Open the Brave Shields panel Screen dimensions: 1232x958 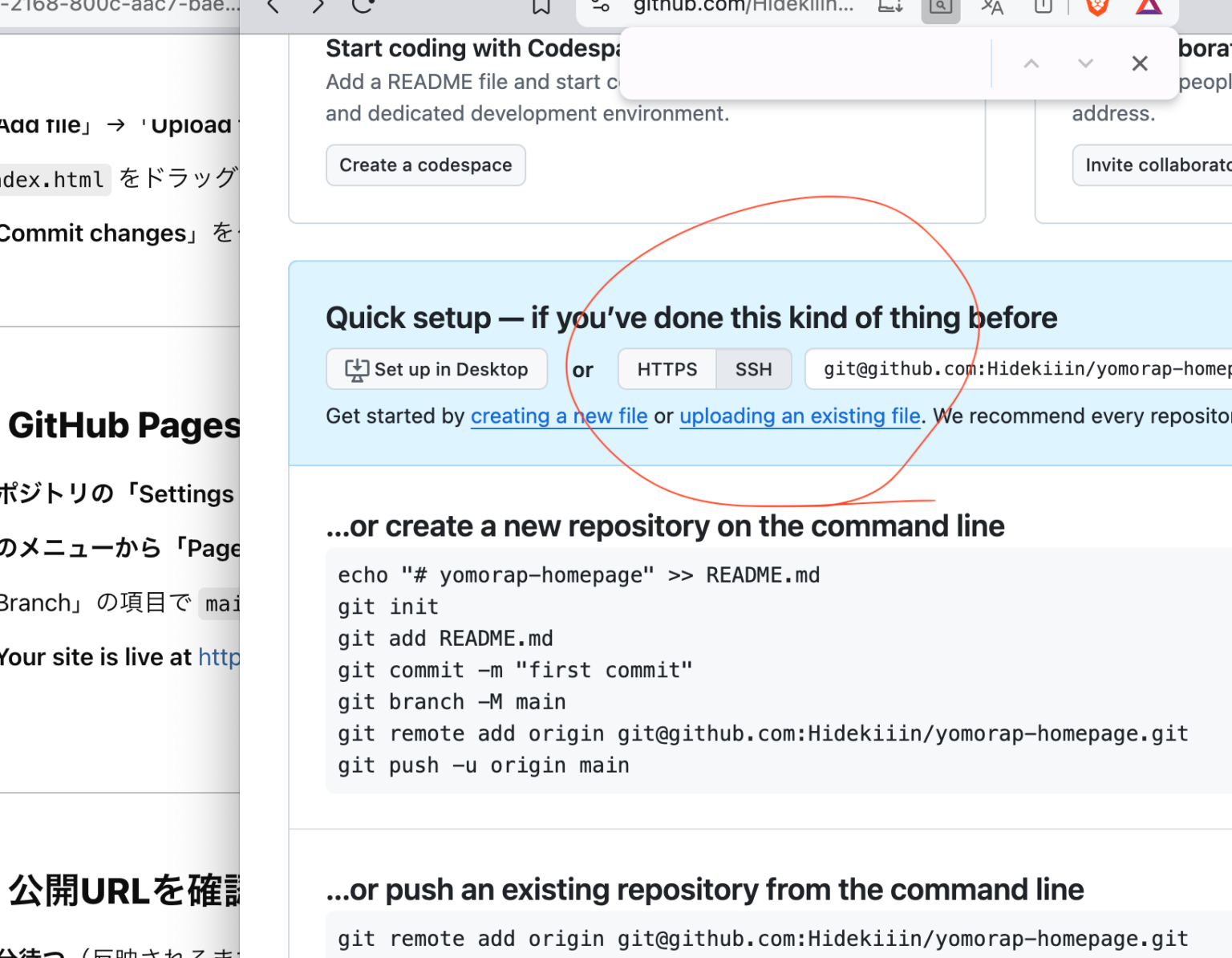[x=1096, y=8]
